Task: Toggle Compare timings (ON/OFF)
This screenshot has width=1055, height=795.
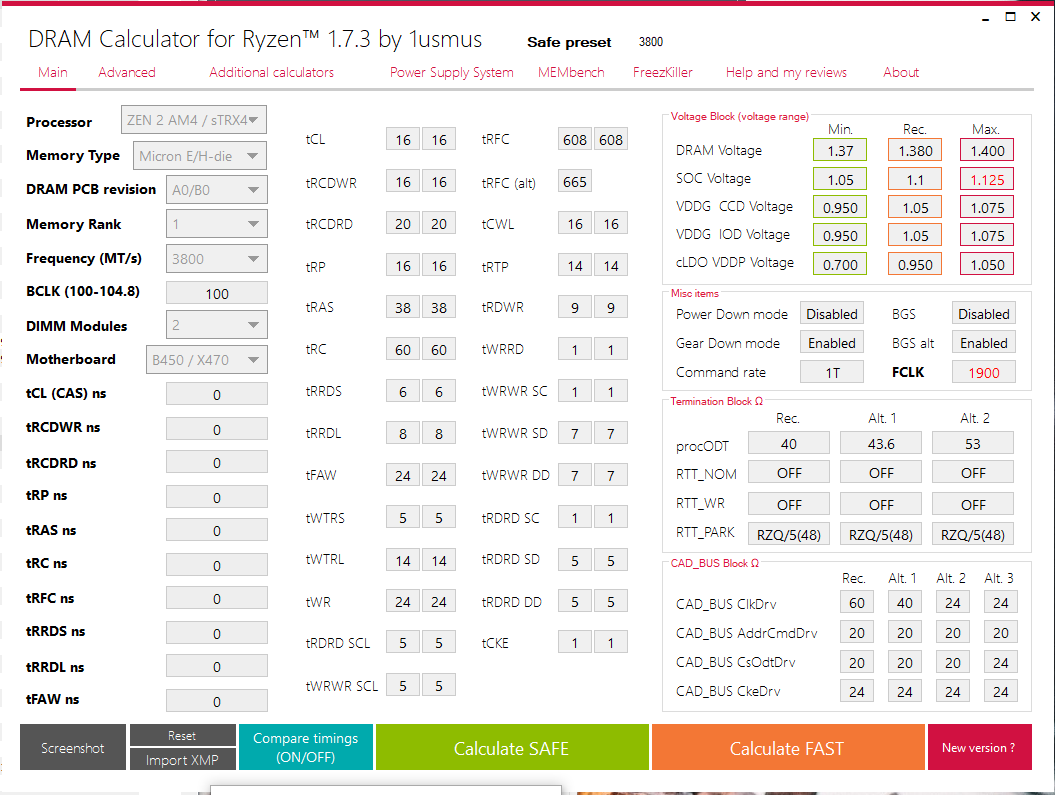Action: click(x=305, y=747)
